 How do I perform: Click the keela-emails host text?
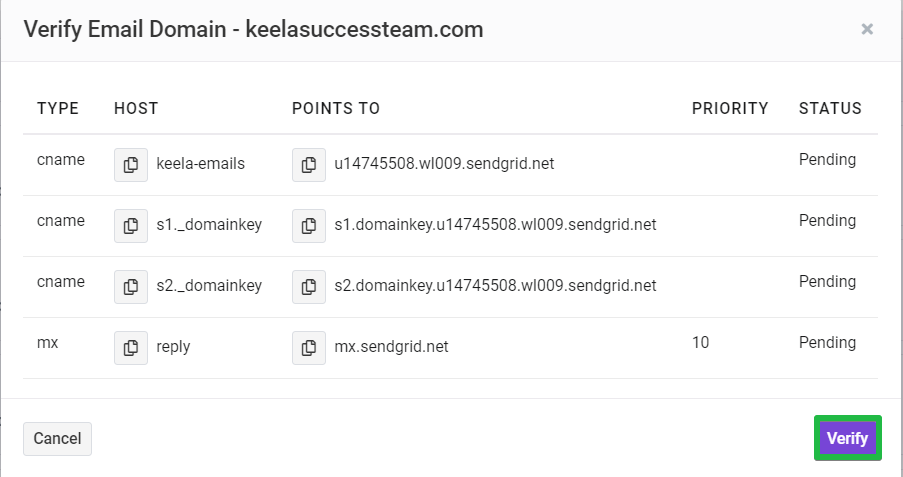pos(200,164)
